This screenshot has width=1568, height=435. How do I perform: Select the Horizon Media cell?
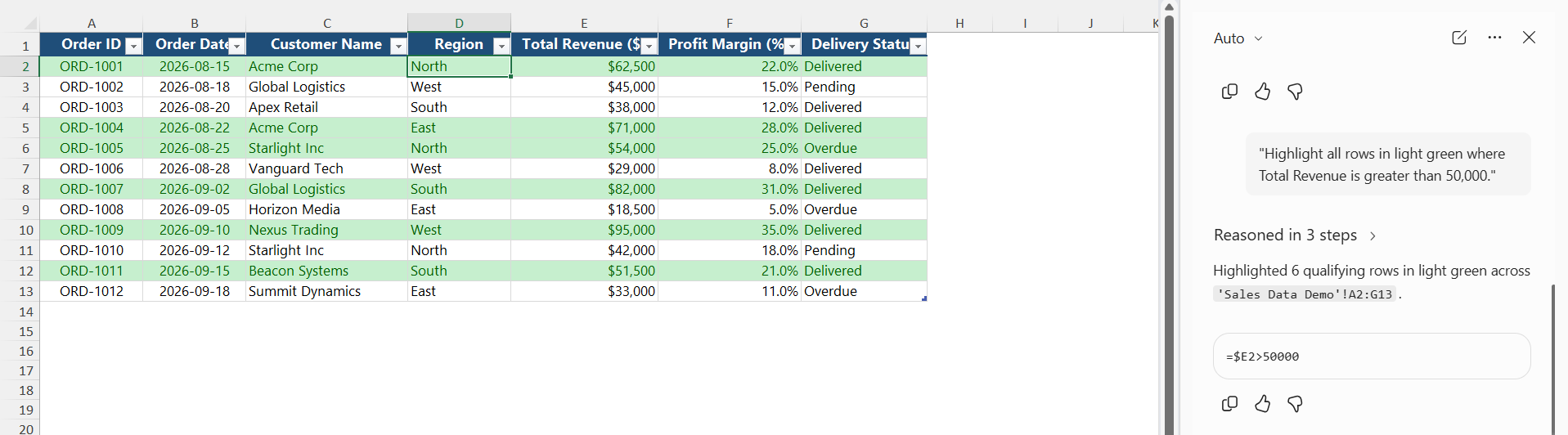[x=326, y=209]
